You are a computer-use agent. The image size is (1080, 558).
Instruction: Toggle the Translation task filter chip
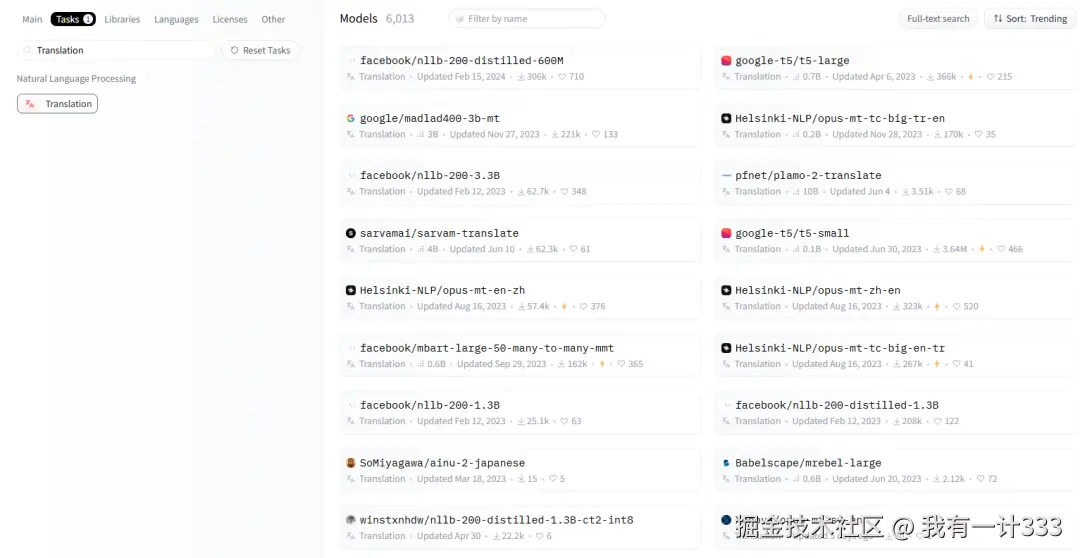(x=57, y=104)
